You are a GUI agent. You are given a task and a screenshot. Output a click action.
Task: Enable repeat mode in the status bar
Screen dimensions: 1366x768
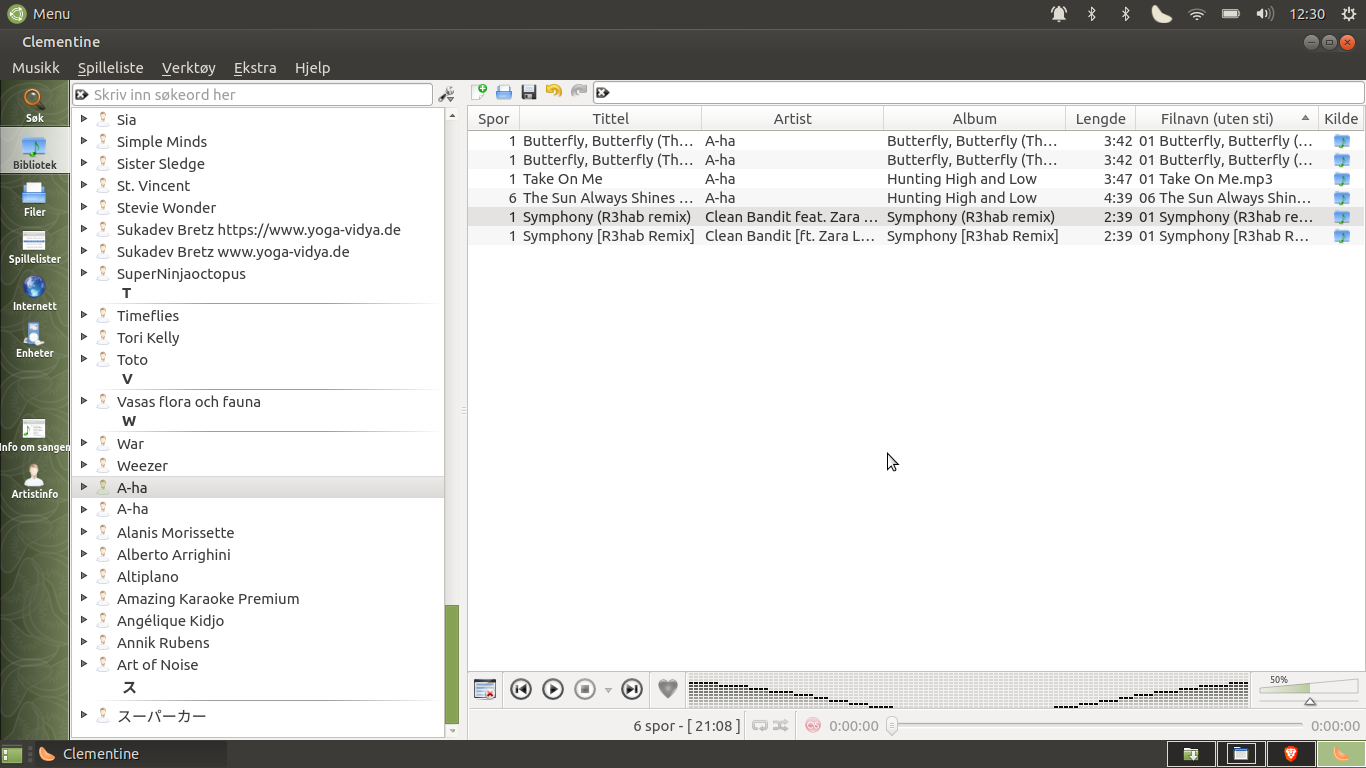click(761, 725)
